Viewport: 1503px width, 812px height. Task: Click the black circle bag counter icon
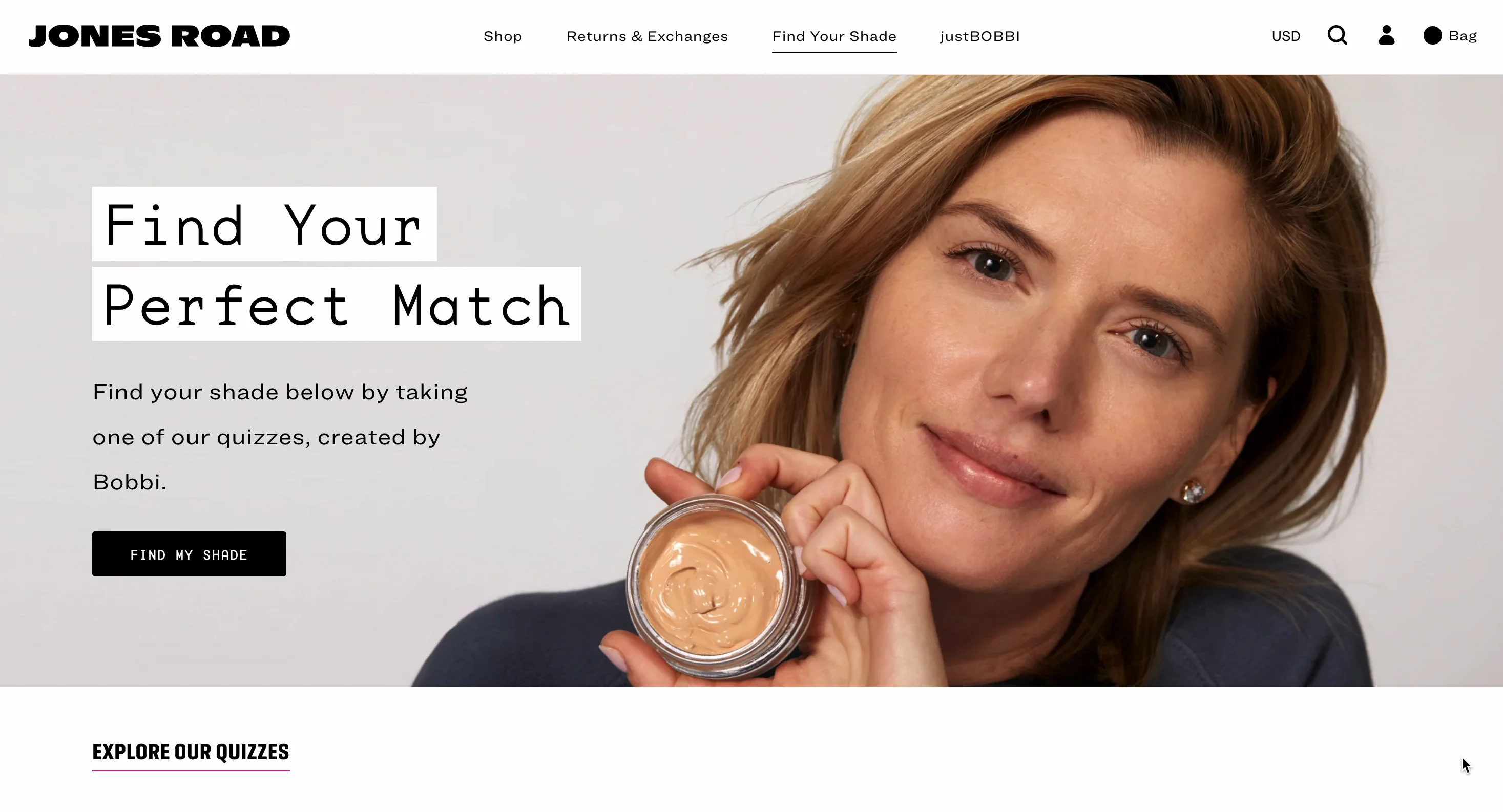(x=1432, y=36)
